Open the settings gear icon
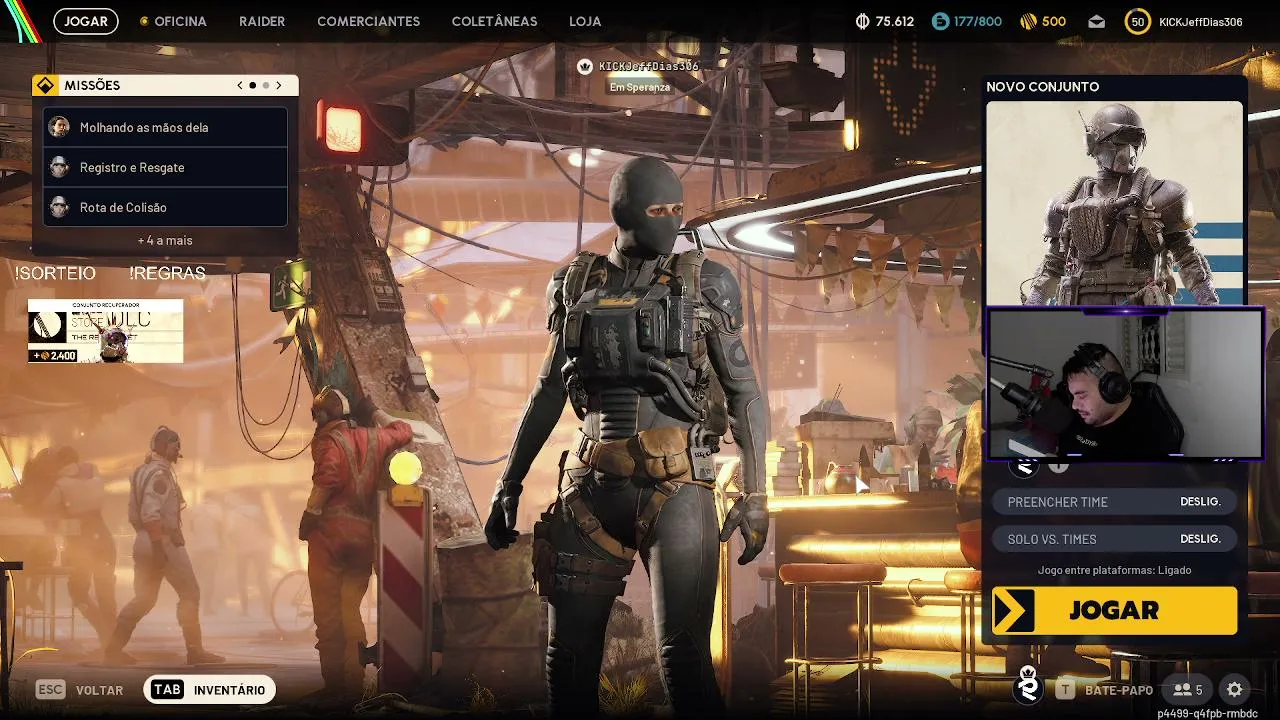This screenshot has height=720, width=1280. point(1235,689)
